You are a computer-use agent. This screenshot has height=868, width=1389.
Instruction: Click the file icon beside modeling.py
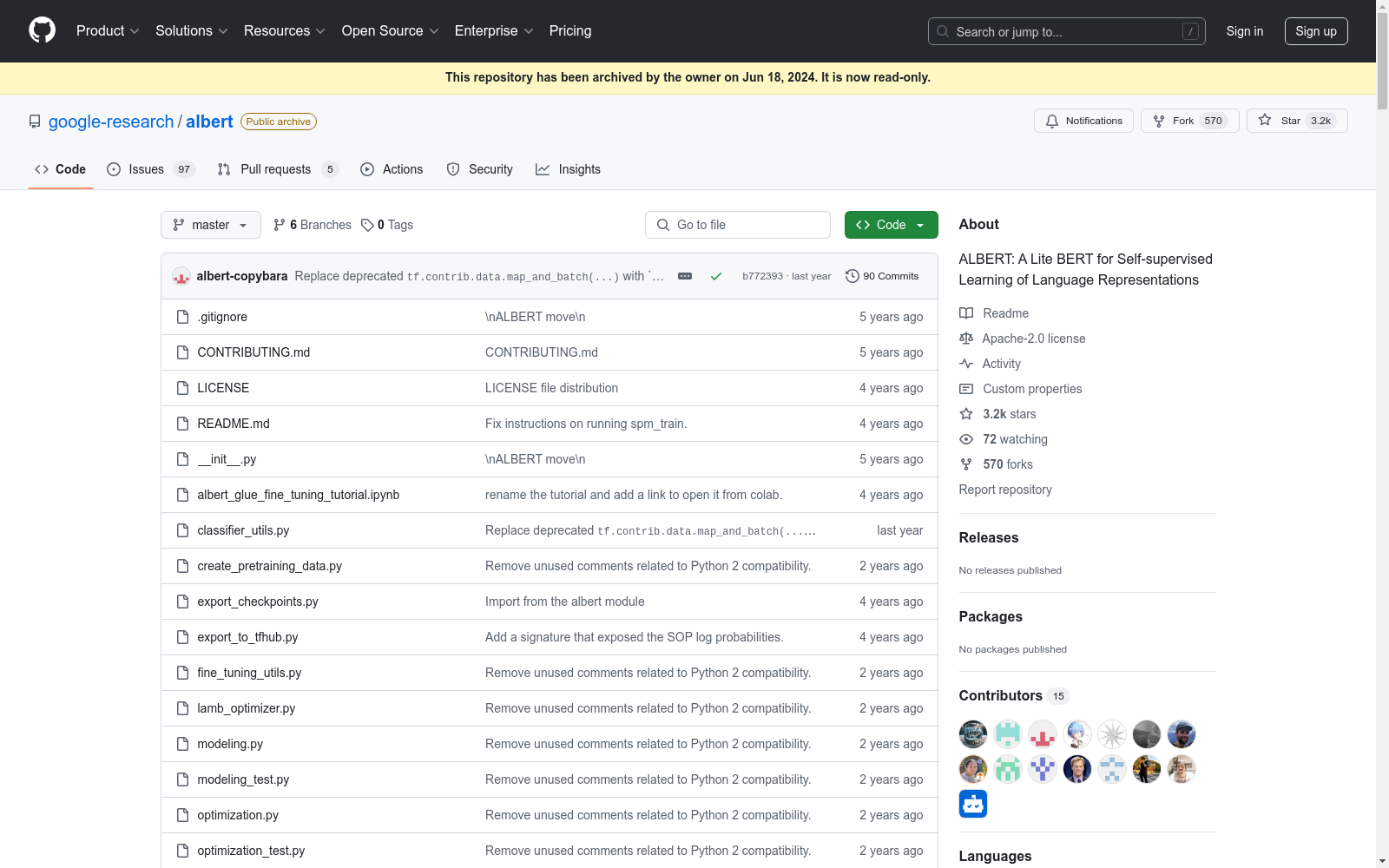click(x=182, y=744)
